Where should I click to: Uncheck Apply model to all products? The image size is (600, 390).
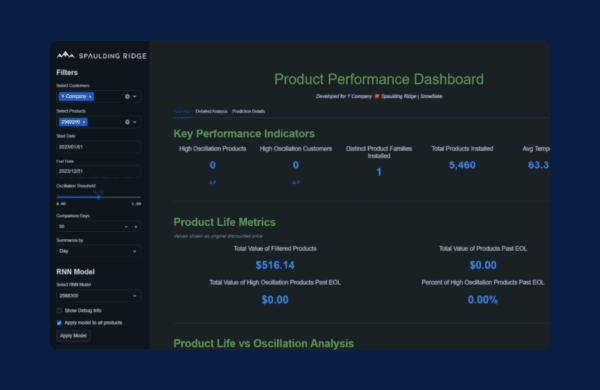[59, 323]
